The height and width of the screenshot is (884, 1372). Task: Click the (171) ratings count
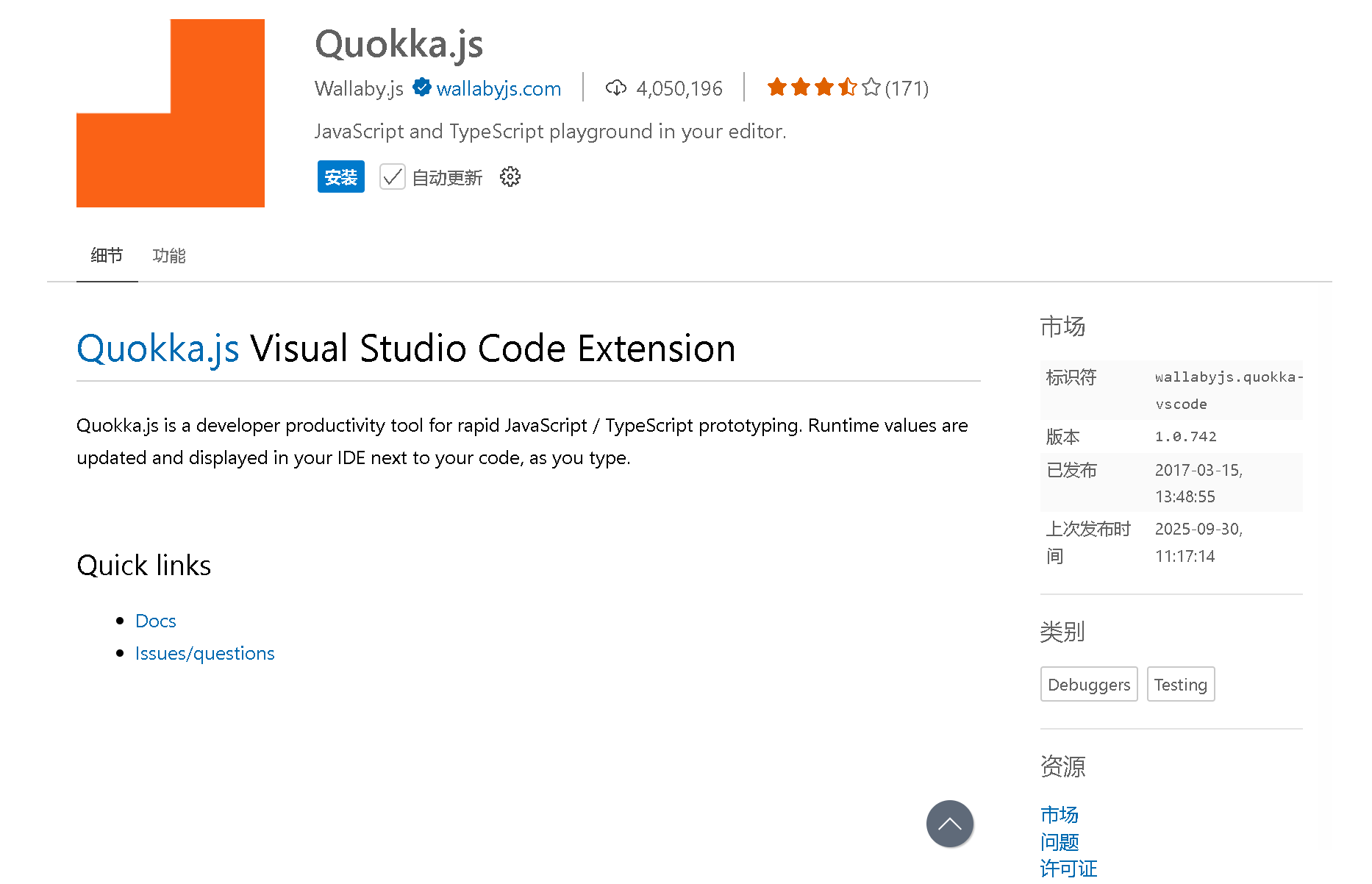pos(907,89)
